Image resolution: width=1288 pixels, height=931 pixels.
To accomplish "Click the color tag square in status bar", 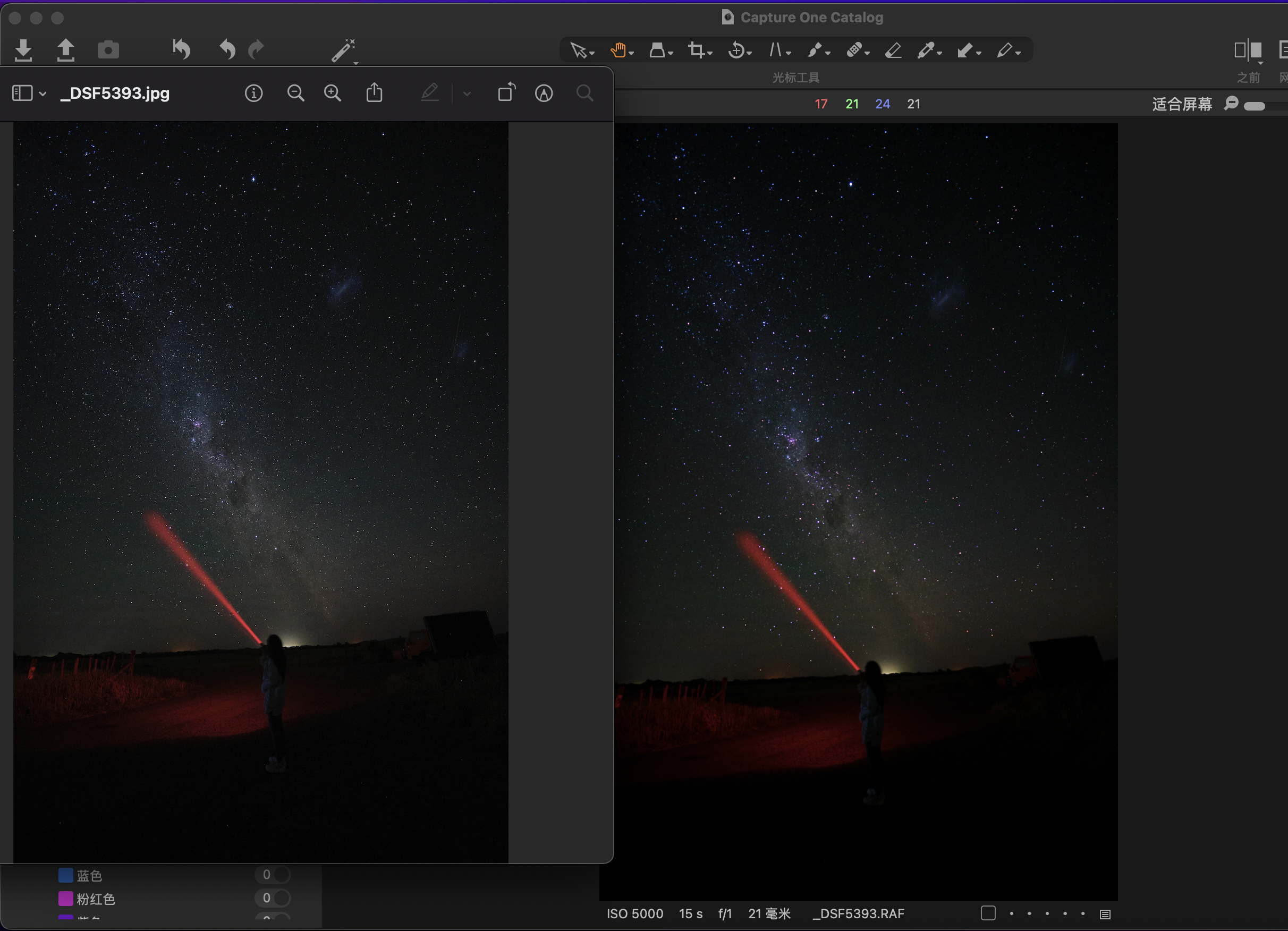I will [988, 913].
